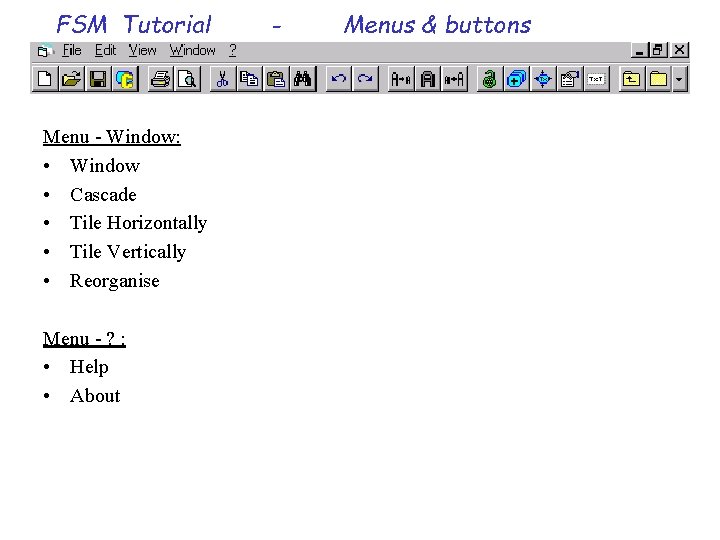Click the 'About' bullet text
The image size is (720, 540).
pyautogui.click(x=95, y=396)
